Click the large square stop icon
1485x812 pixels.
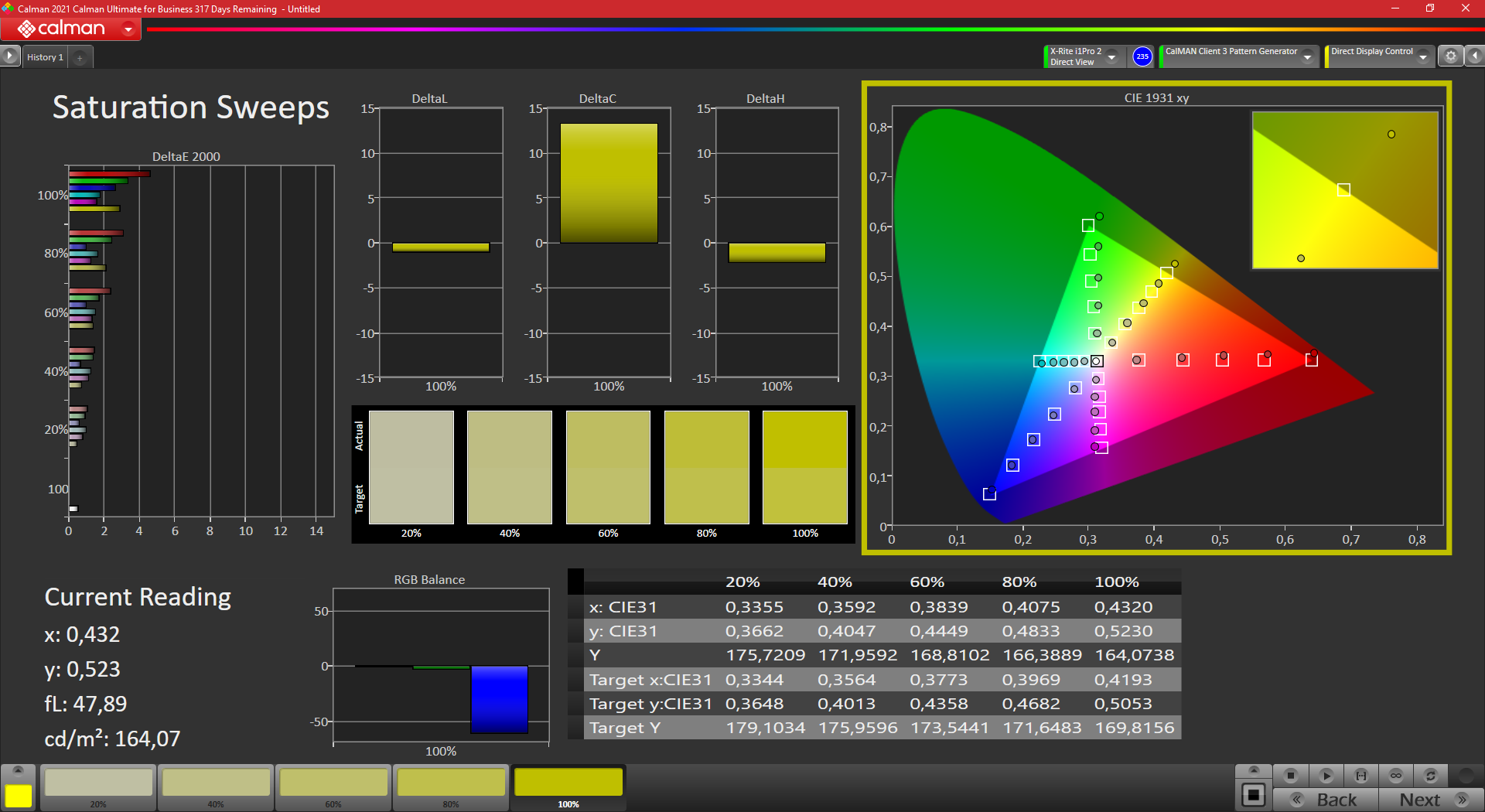click(x=1254, y=795)
